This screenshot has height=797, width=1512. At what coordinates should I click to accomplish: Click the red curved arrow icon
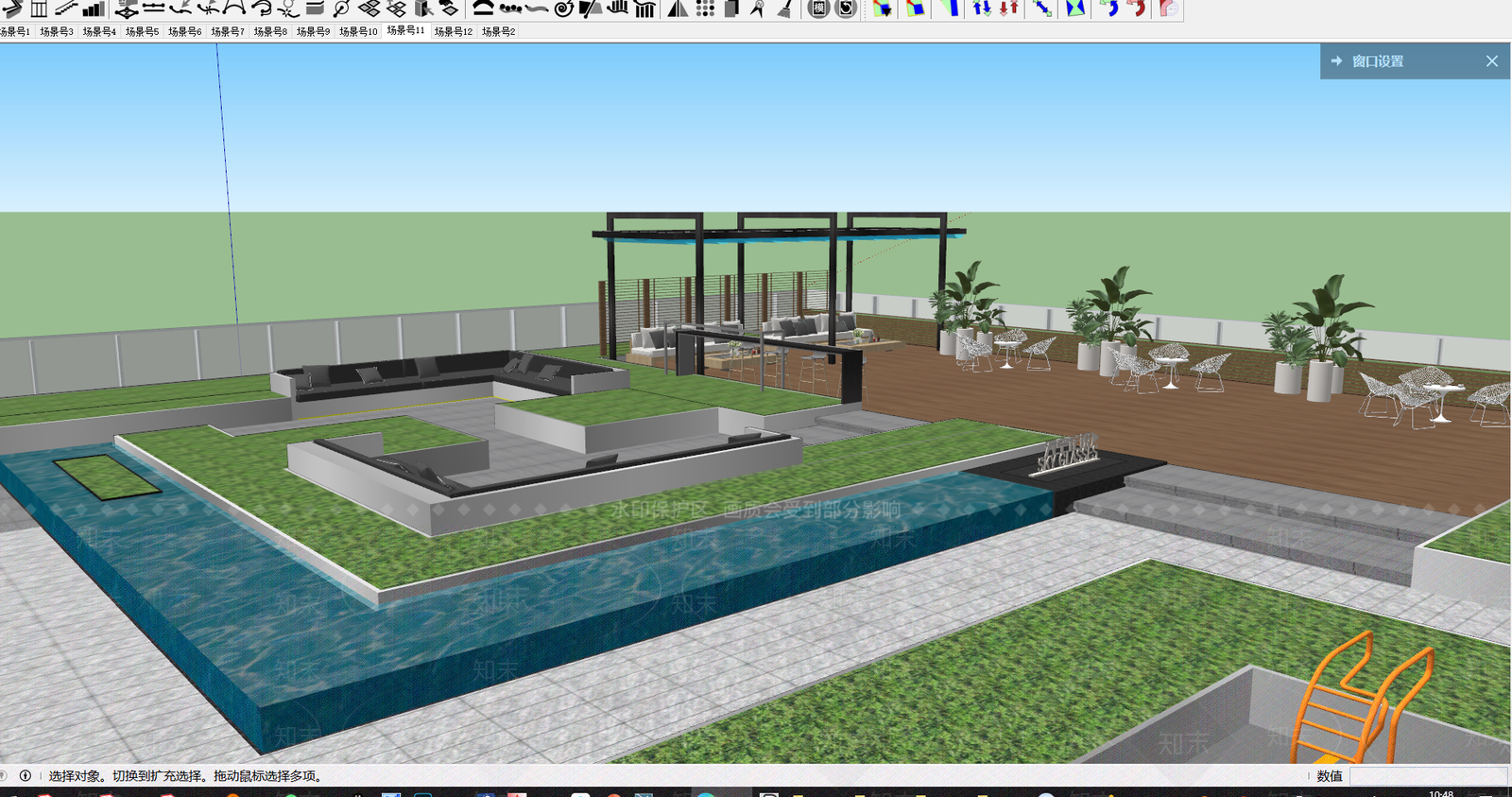(1137, 9)
